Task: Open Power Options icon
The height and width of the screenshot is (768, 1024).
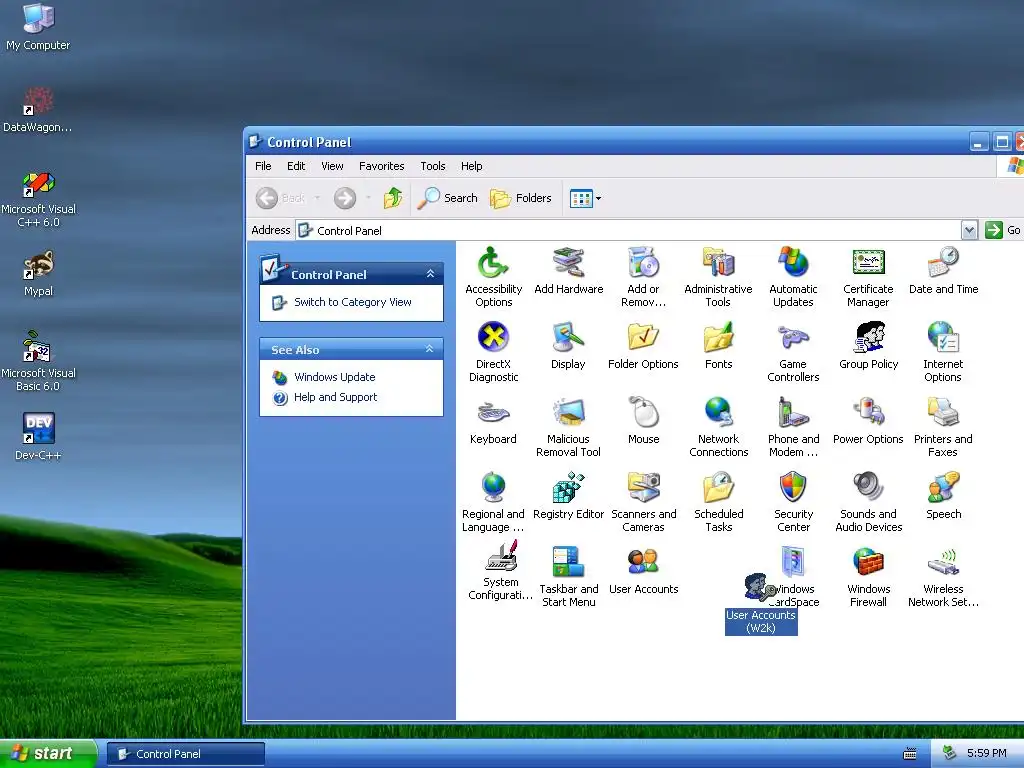Action: coord(868,421)
